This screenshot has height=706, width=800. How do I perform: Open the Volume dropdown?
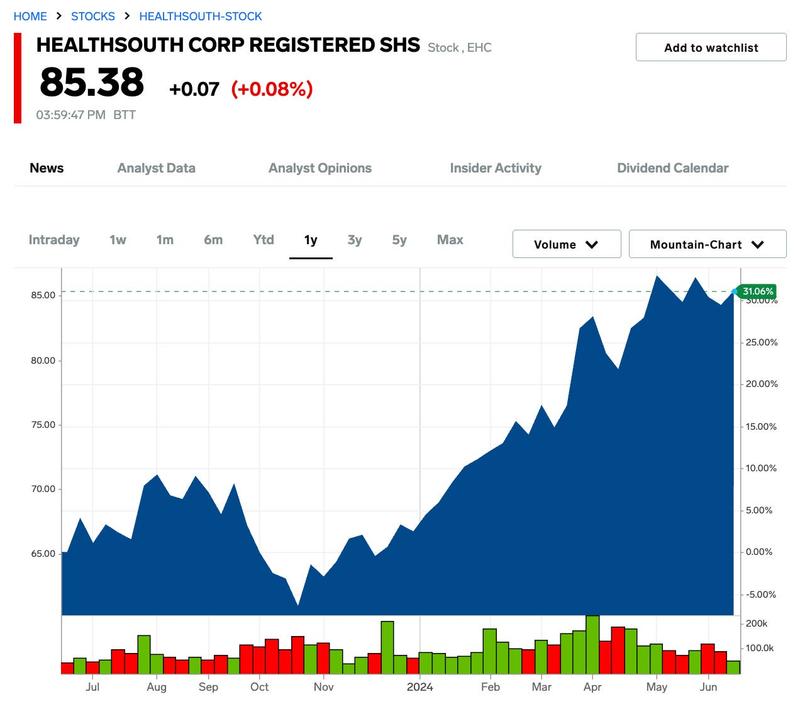pos(566,244)
